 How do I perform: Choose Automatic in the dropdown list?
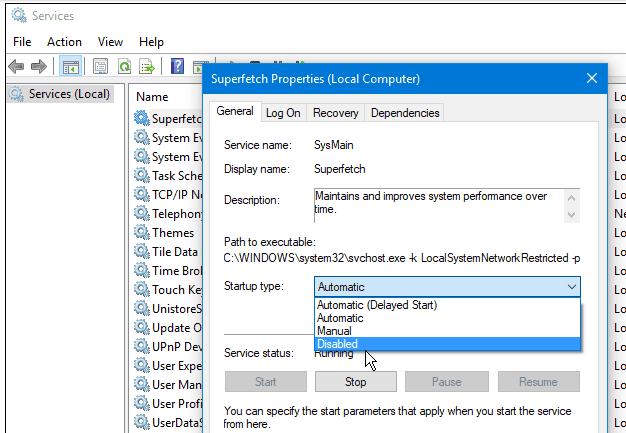[447, 318]
